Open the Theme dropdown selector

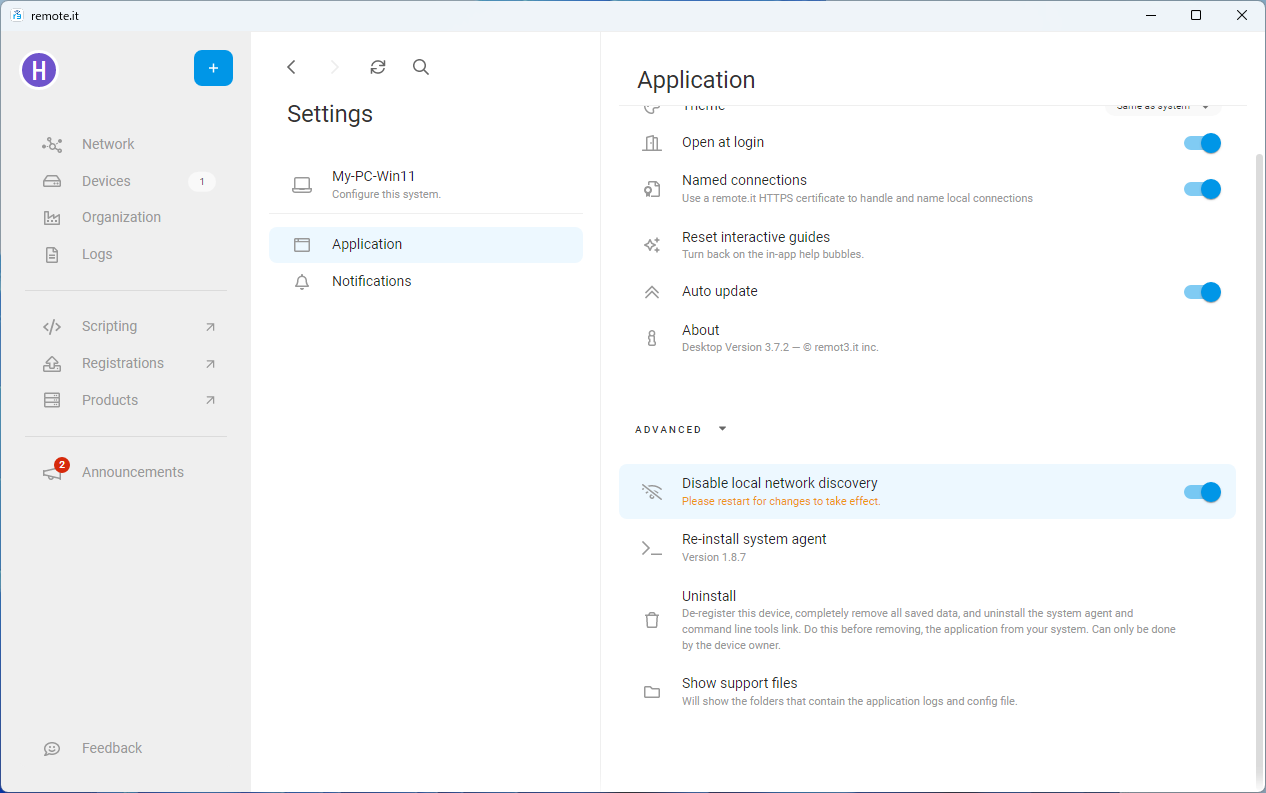pos(1162,107)
